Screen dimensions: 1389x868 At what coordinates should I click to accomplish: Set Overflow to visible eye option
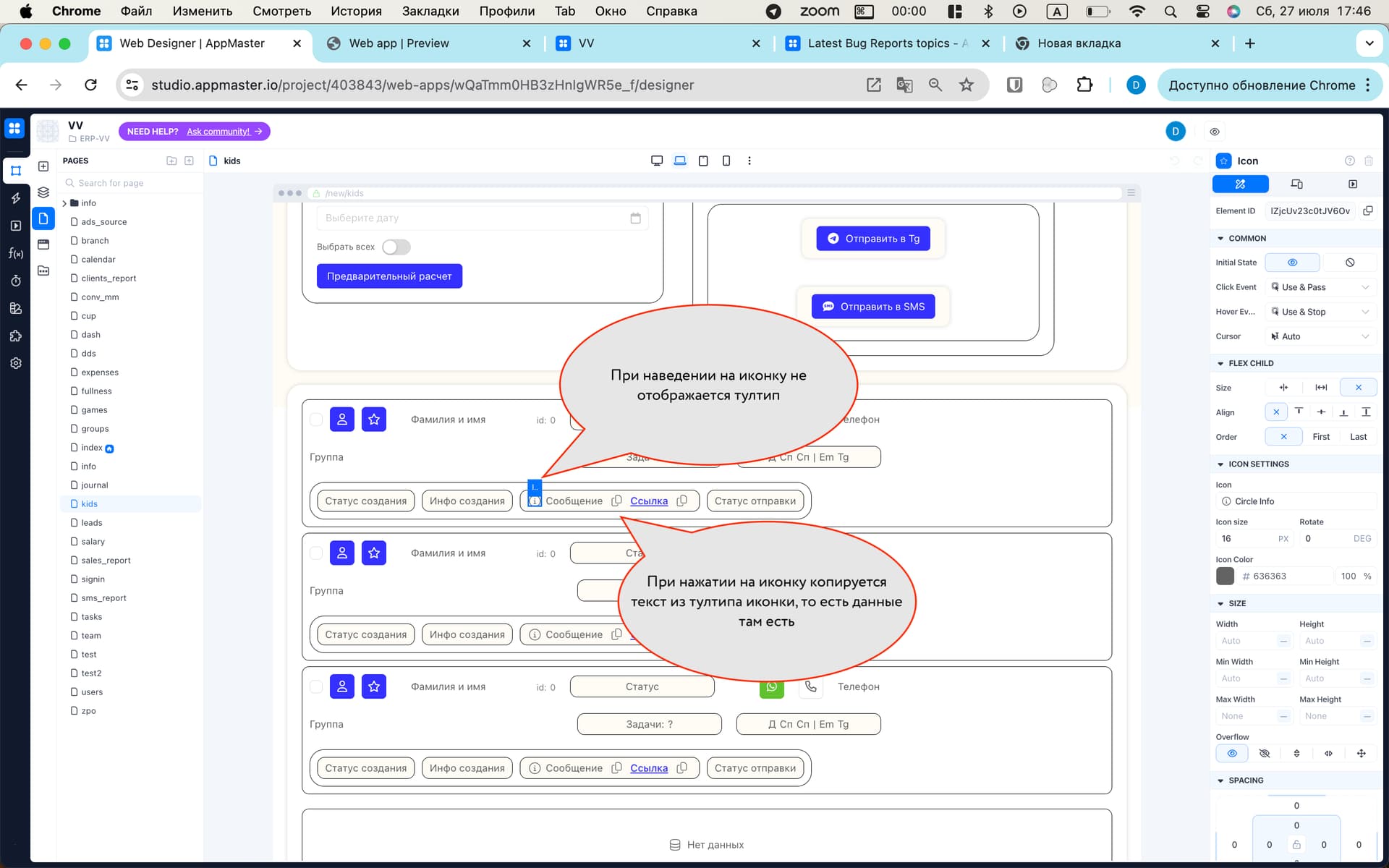tap(1232, 753)
